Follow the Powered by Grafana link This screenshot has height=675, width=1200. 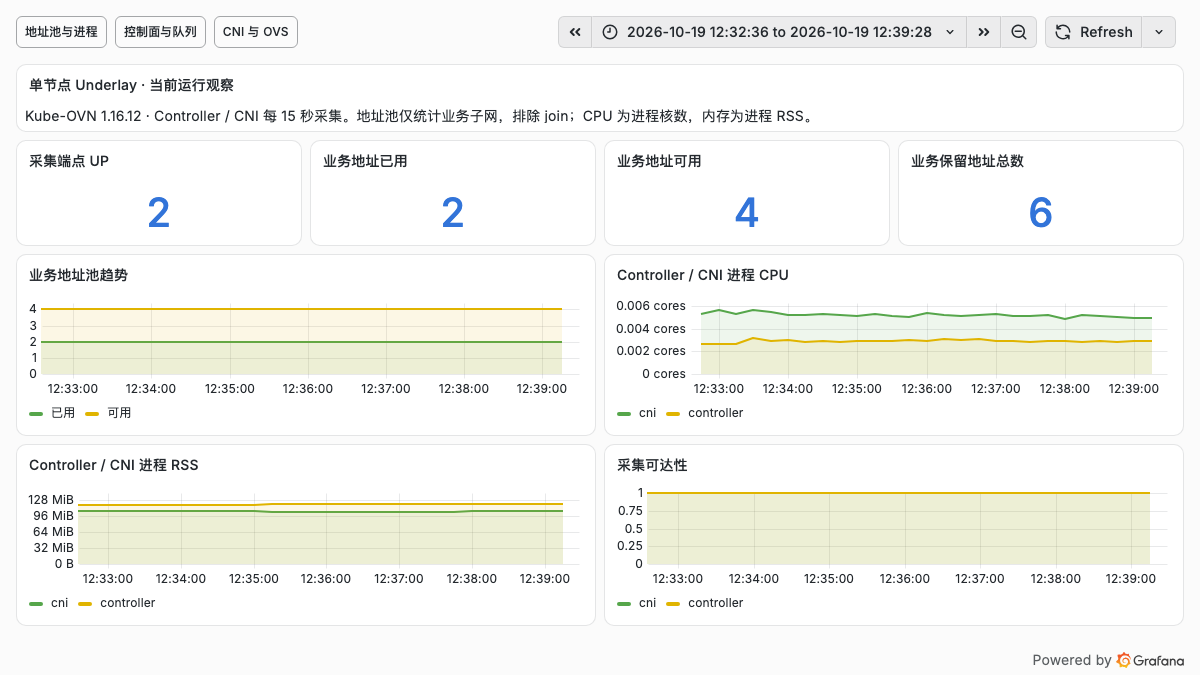(1108, 660)
